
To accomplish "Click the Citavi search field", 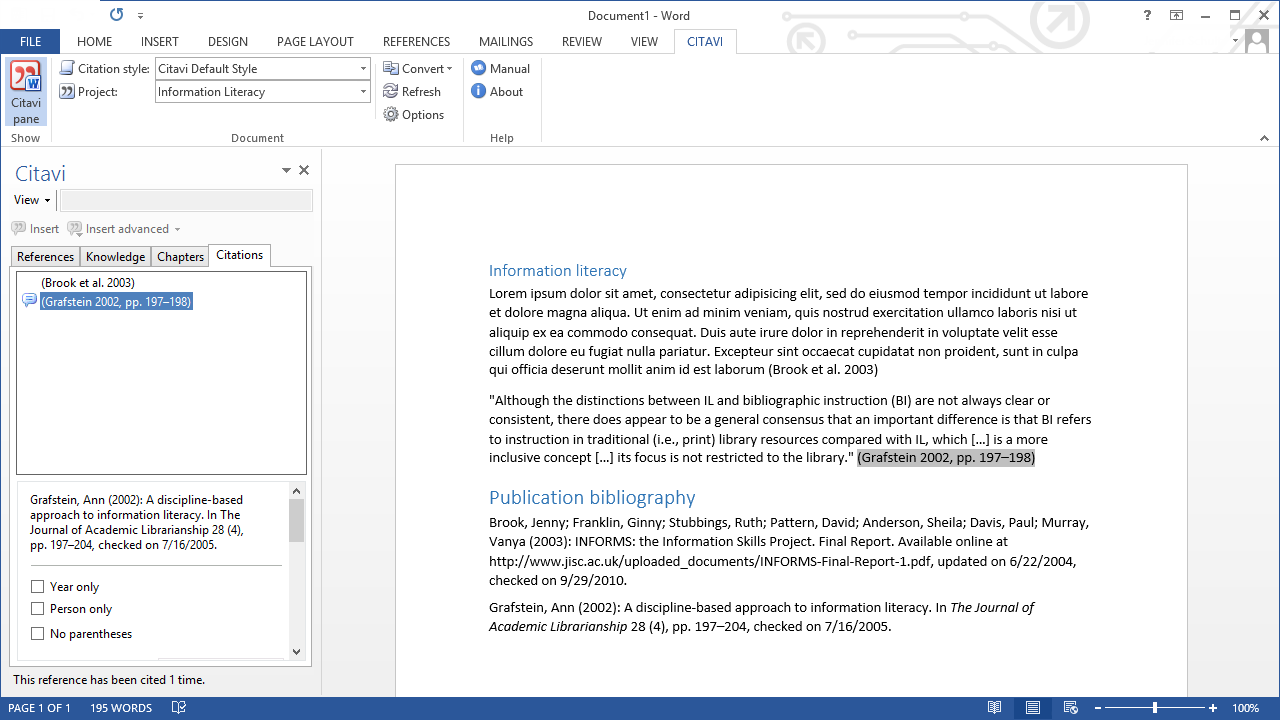I will click(186, 201).
